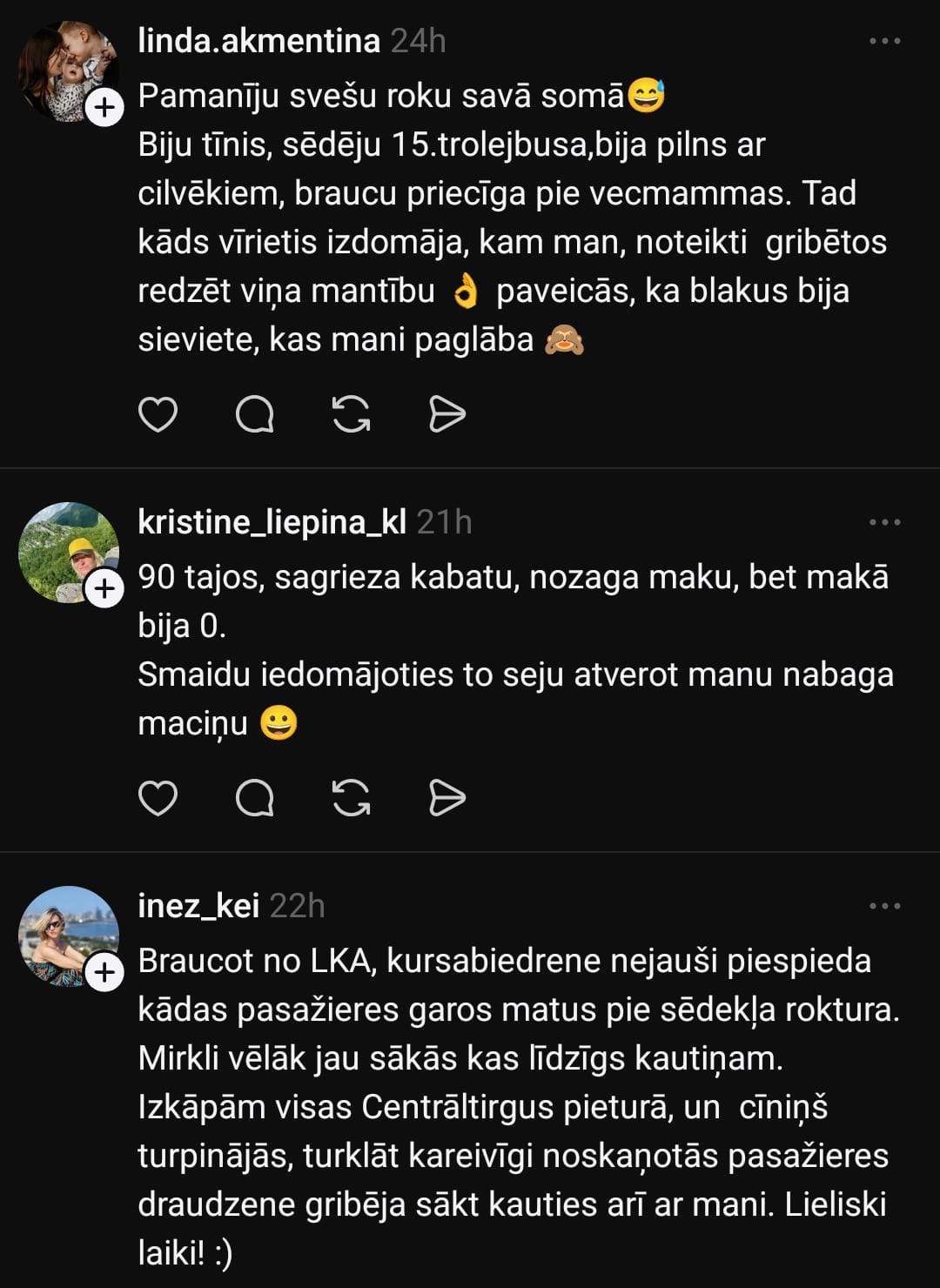Open linda.akmentina's profile via username
Viewport: 940px width, 1288px height.
pos(258,41)
